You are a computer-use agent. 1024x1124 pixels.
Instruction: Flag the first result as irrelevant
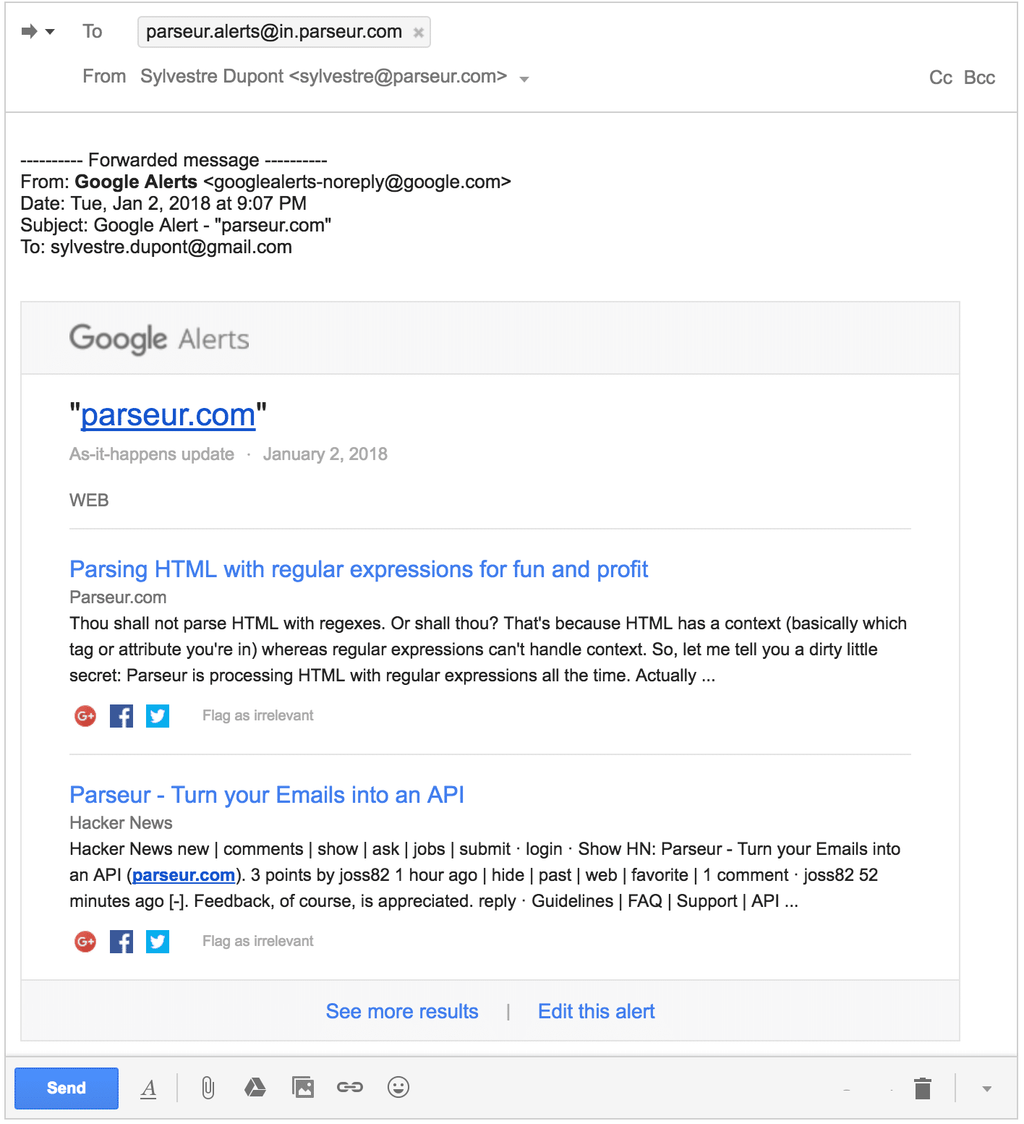(x=257, y=715)
